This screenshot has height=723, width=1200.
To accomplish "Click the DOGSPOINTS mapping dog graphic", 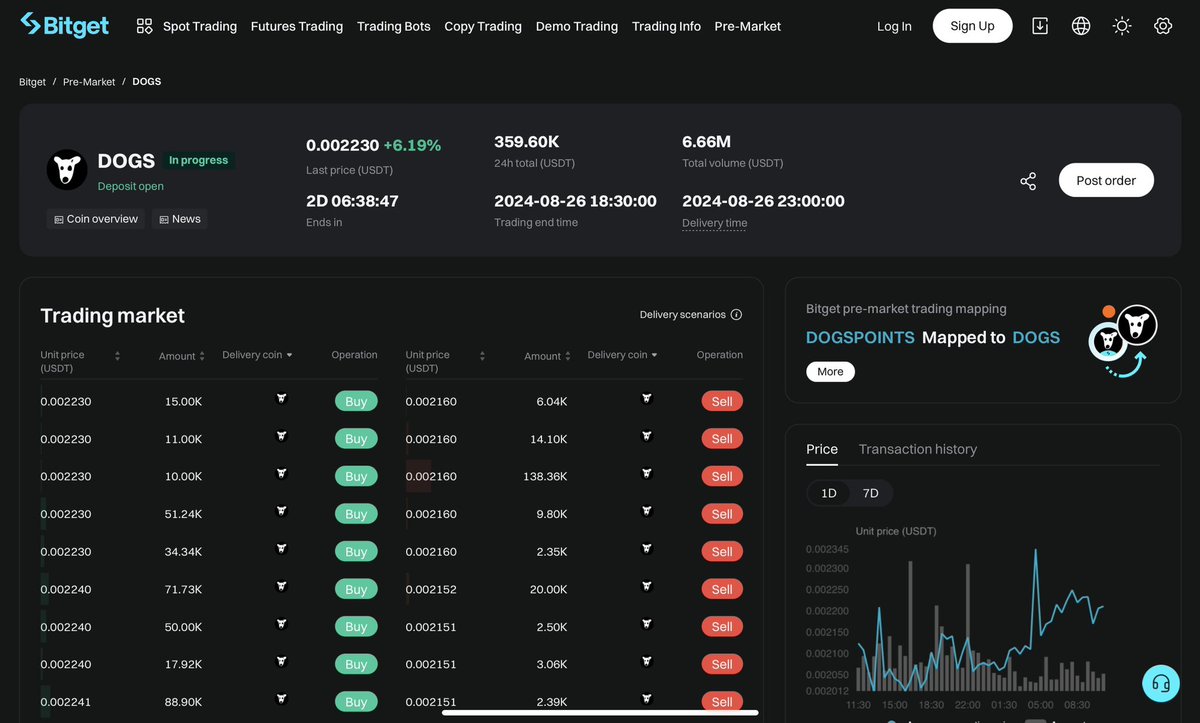I will click(x=1123, y=341).
